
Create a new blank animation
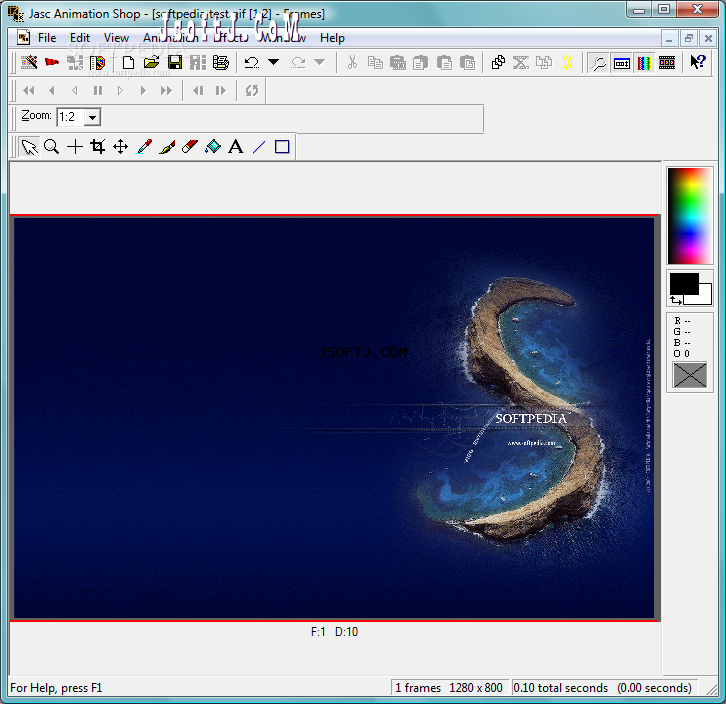pyautogui.click(x=128, y=62)
